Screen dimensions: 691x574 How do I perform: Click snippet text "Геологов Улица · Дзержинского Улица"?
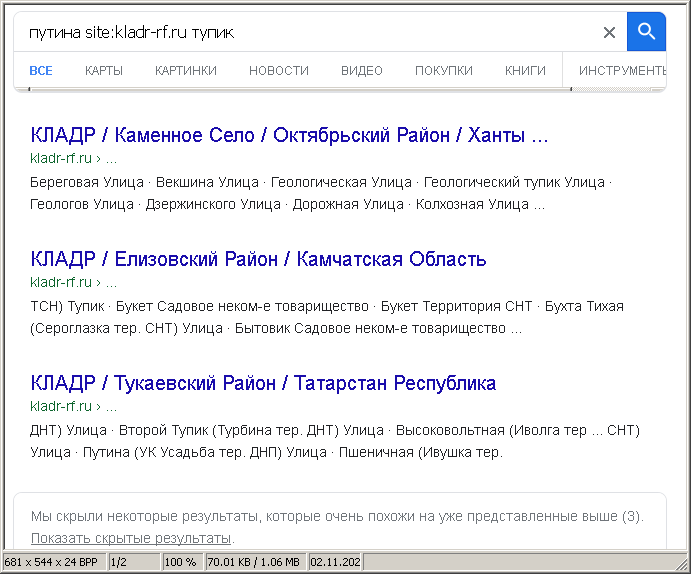click(155, 204)
